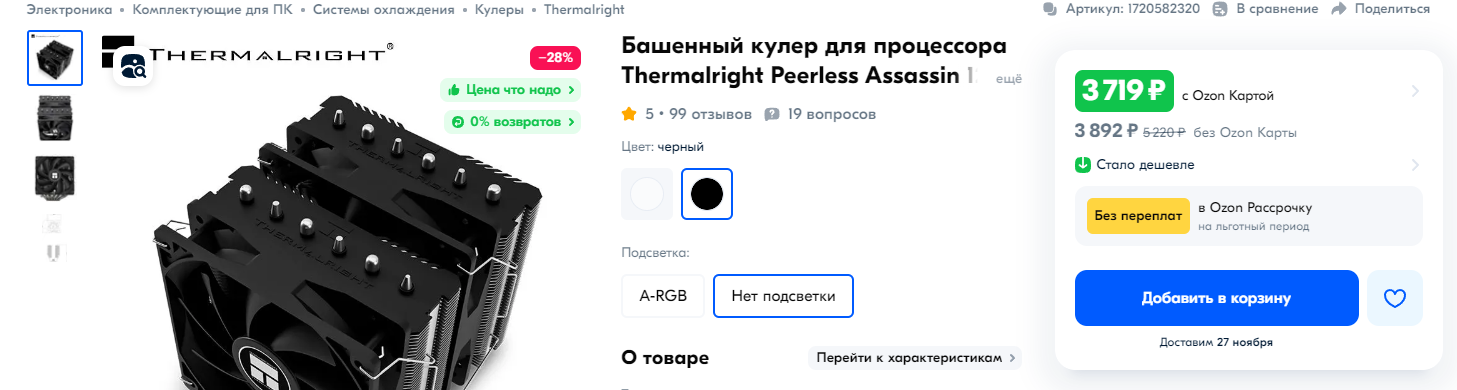Select the Нет подсветки option

coord(783,296)
